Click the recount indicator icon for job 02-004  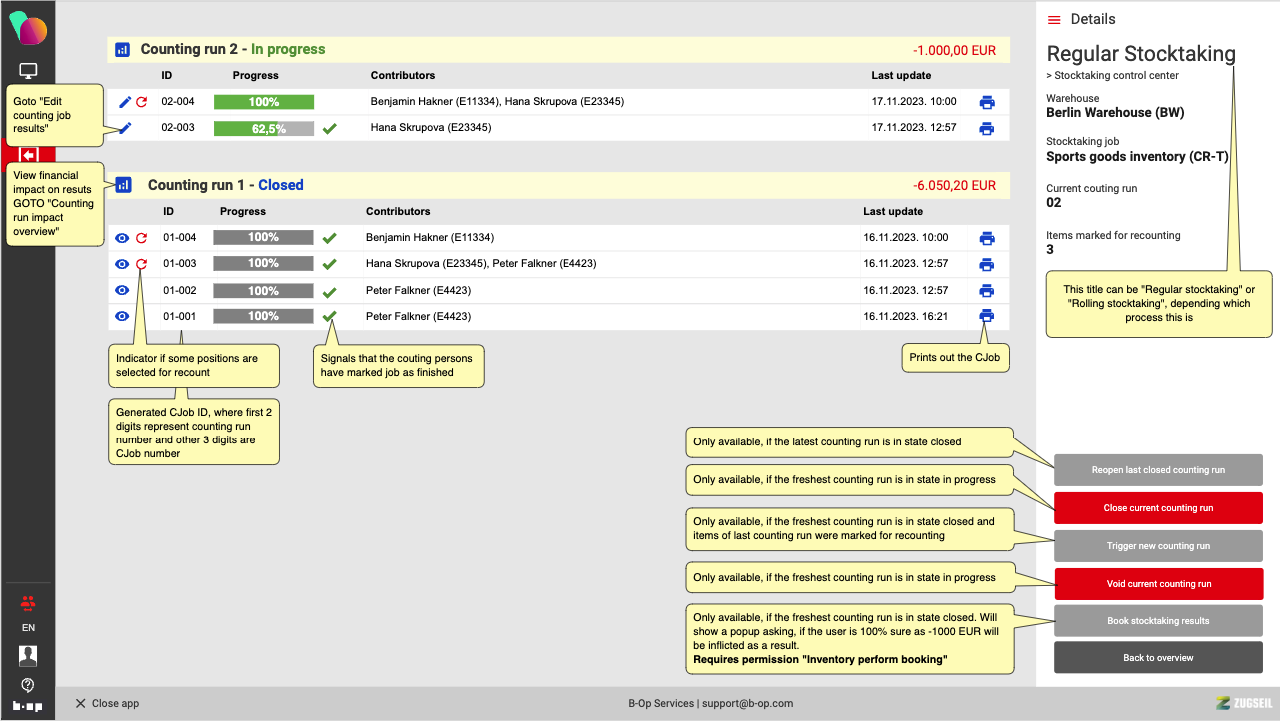point(141,102)
